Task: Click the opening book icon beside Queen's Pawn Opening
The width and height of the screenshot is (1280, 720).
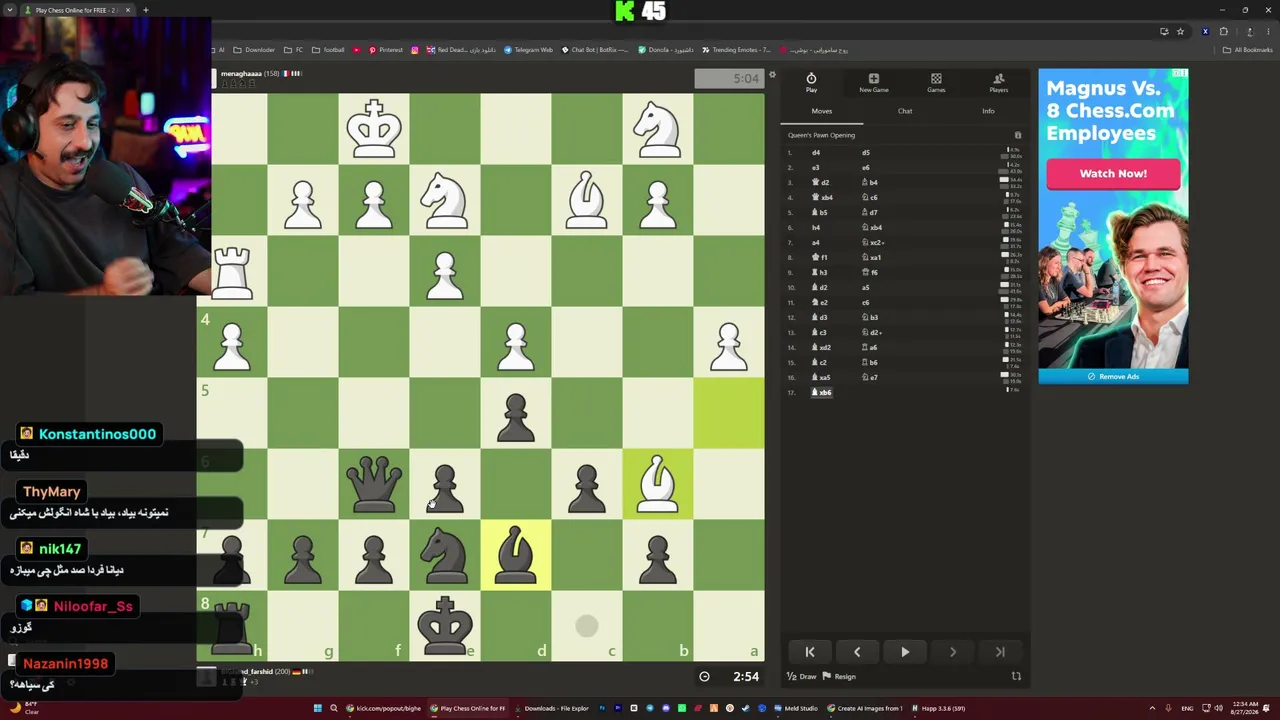Action: click(1018, 135)
